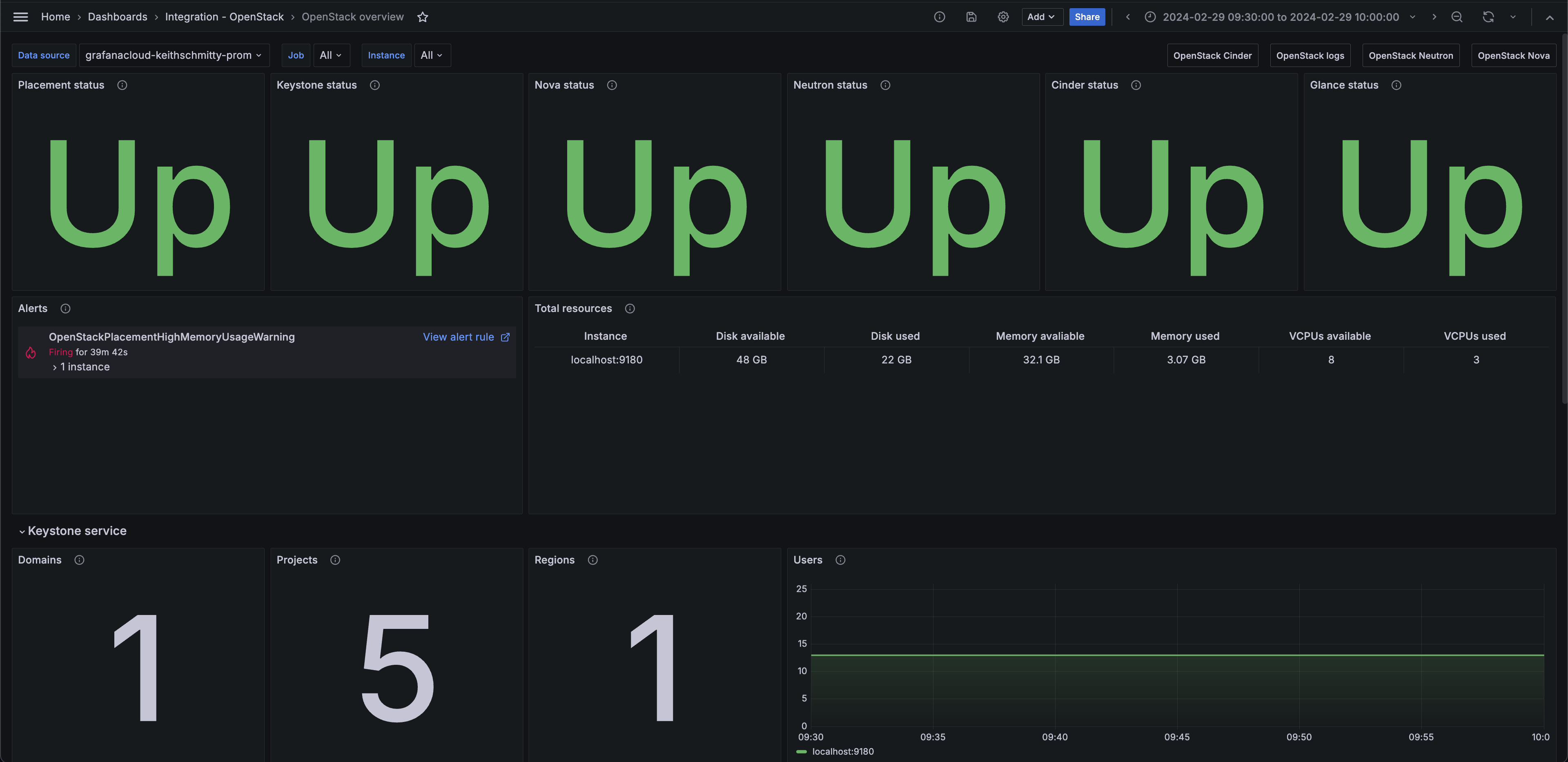The image size is (1568, 762).
Task: Click the Share button
Action: pos(1087,16)
